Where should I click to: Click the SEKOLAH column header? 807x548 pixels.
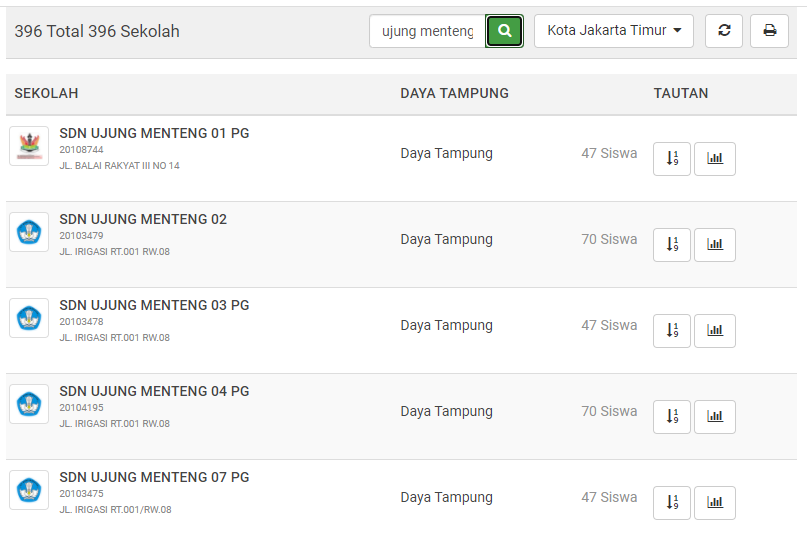46,93
